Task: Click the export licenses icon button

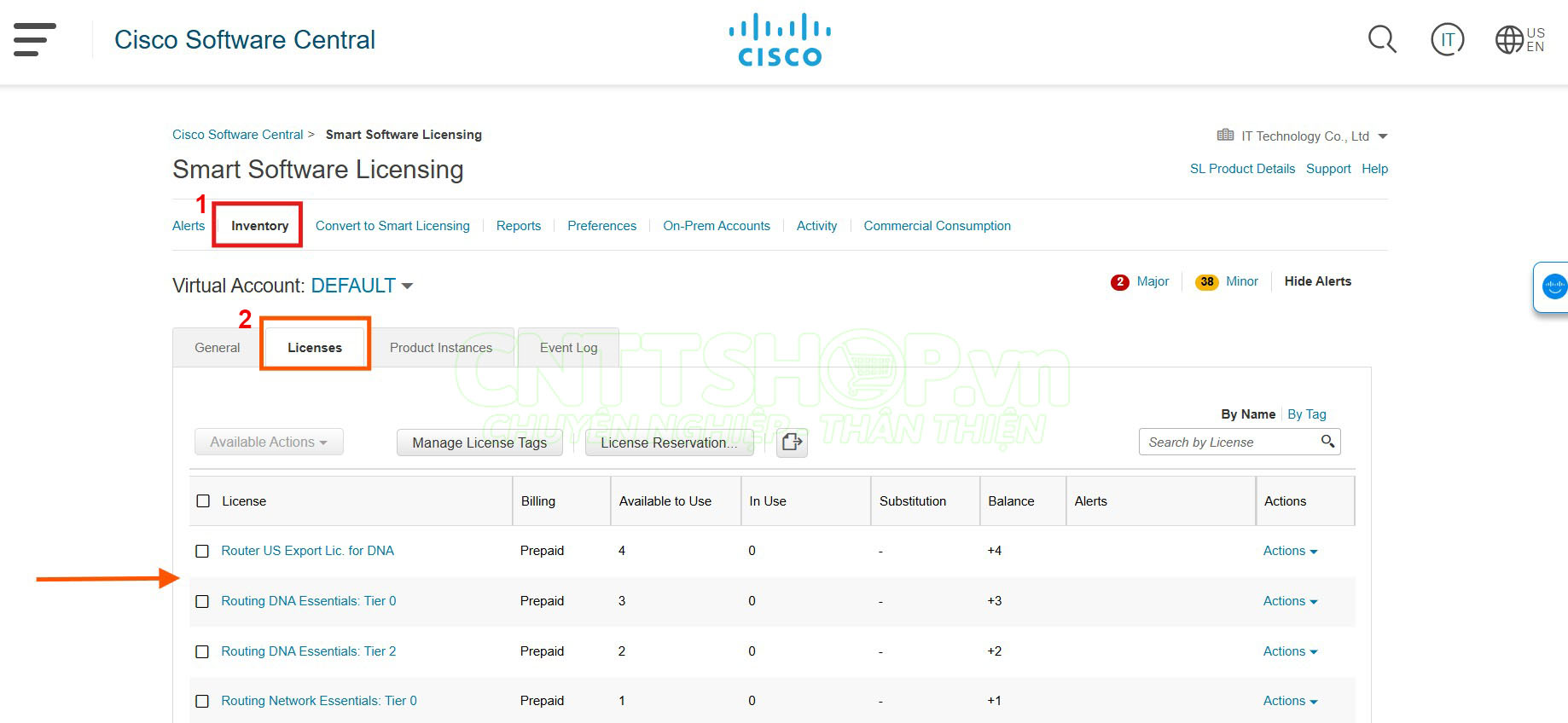Action: (792, 442)
